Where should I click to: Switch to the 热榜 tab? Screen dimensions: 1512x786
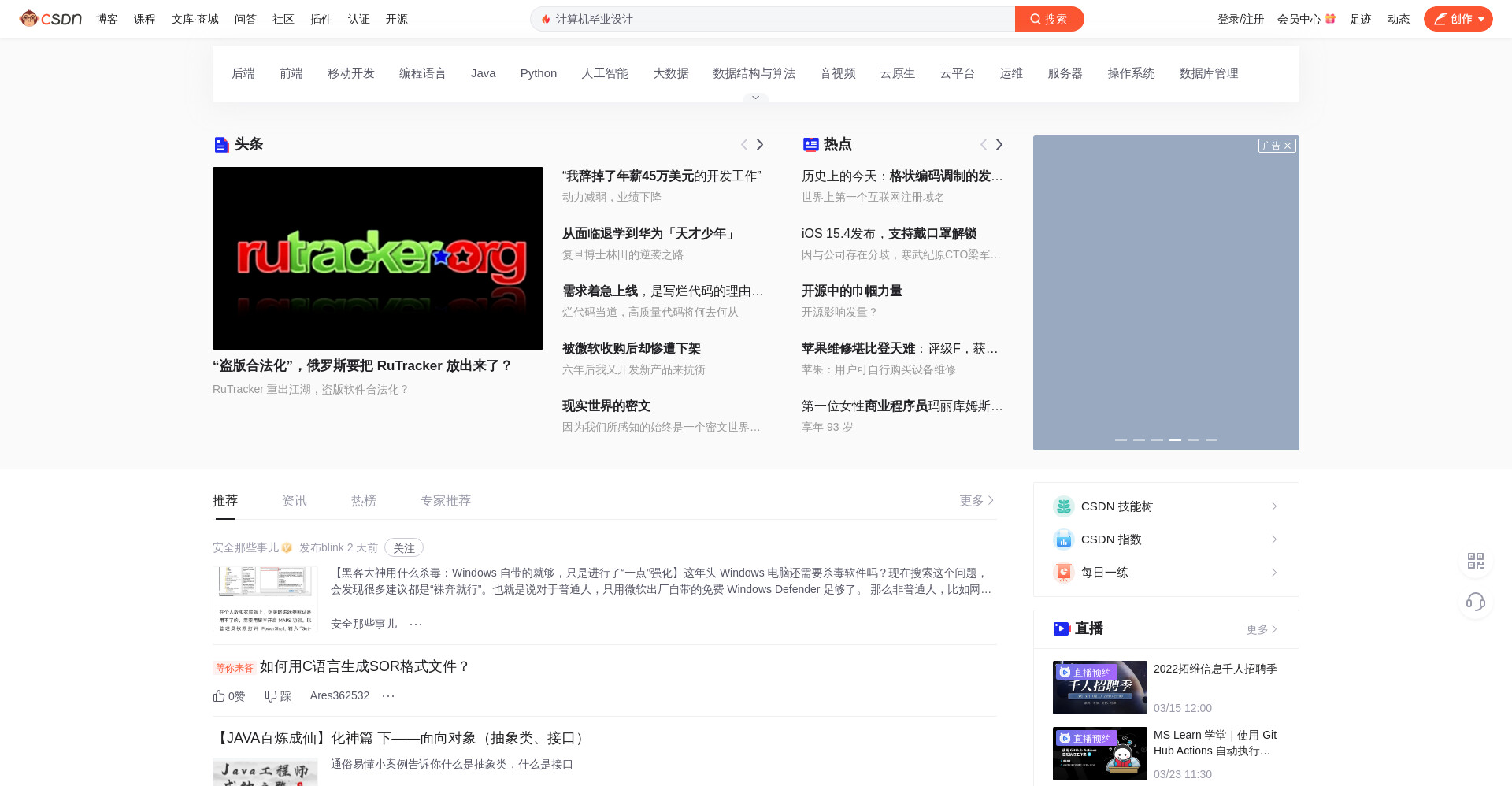[364, 500]
